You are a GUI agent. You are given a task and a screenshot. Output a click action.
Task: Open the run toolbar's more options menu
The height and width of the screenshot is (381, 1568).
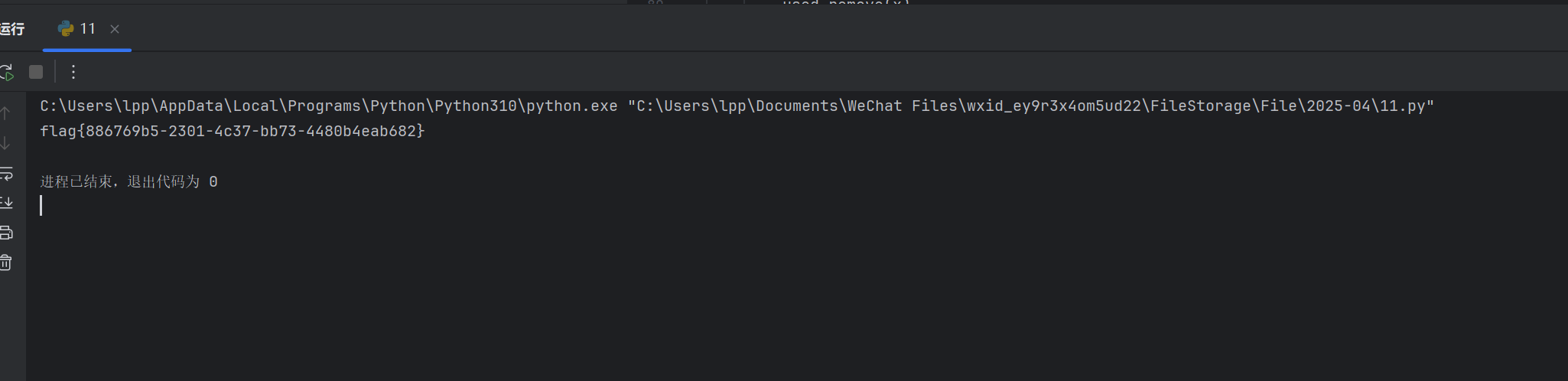pos(73,72)
